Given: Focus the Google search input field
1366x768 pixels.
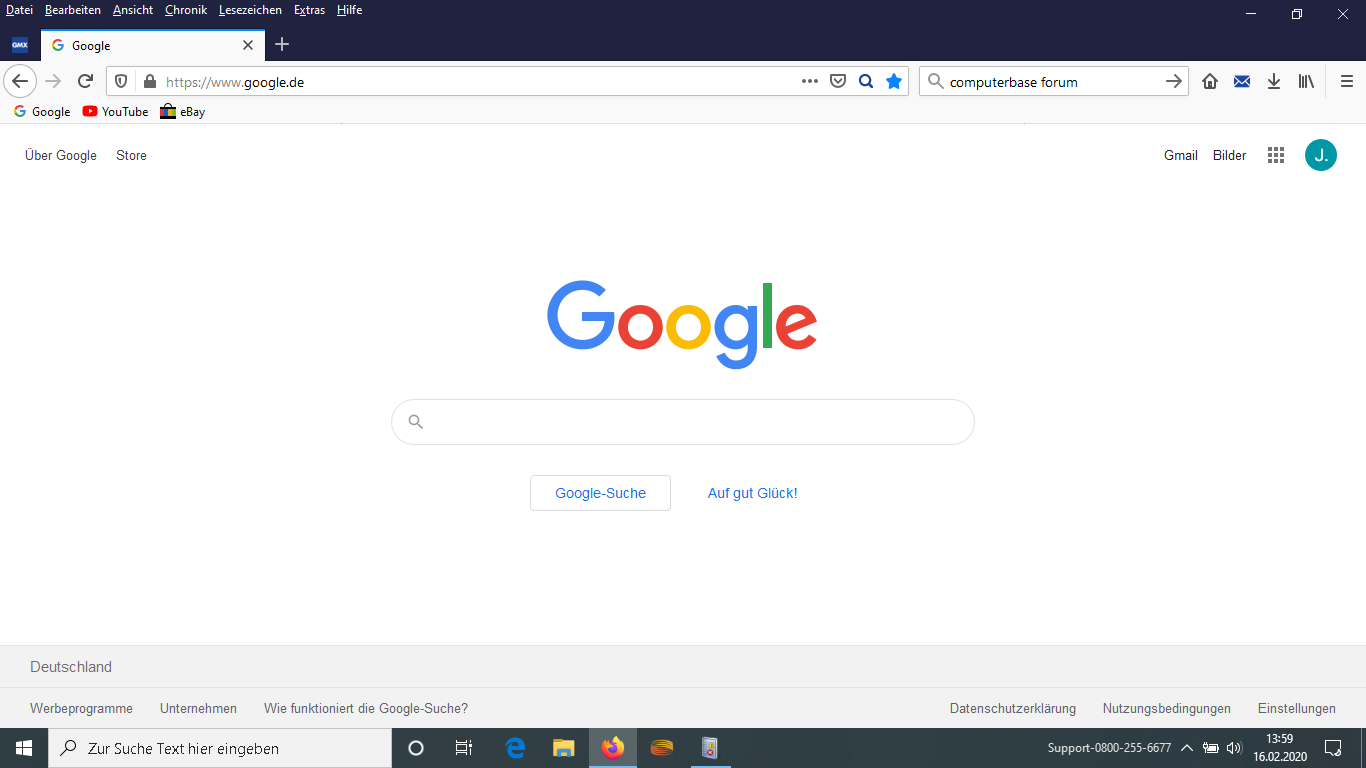Looking at the screenshot, I should click(683, 422).
